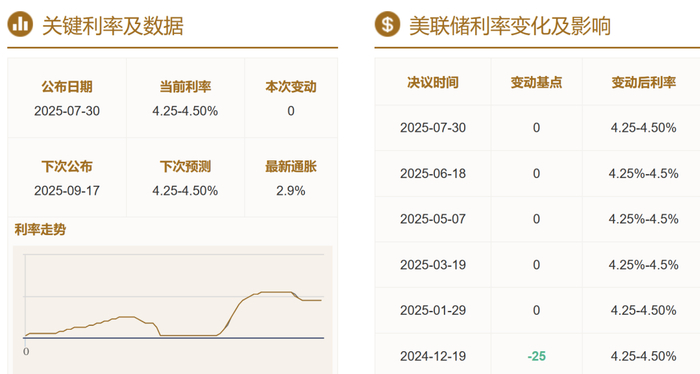Select the 2025-03-19 decision date
This screenshot has height=374, width=700.
[x=433, y=265]
